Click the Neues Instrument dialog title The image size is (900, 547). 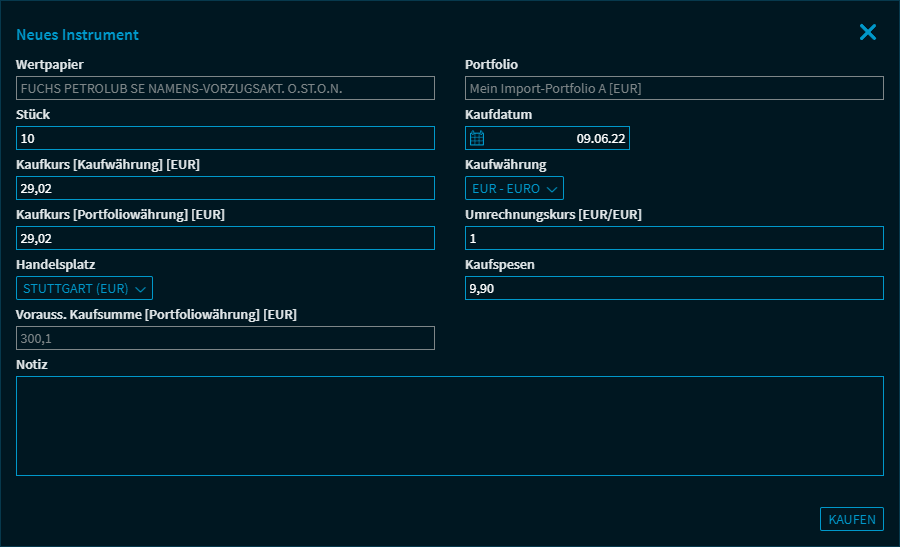(77, 35)
